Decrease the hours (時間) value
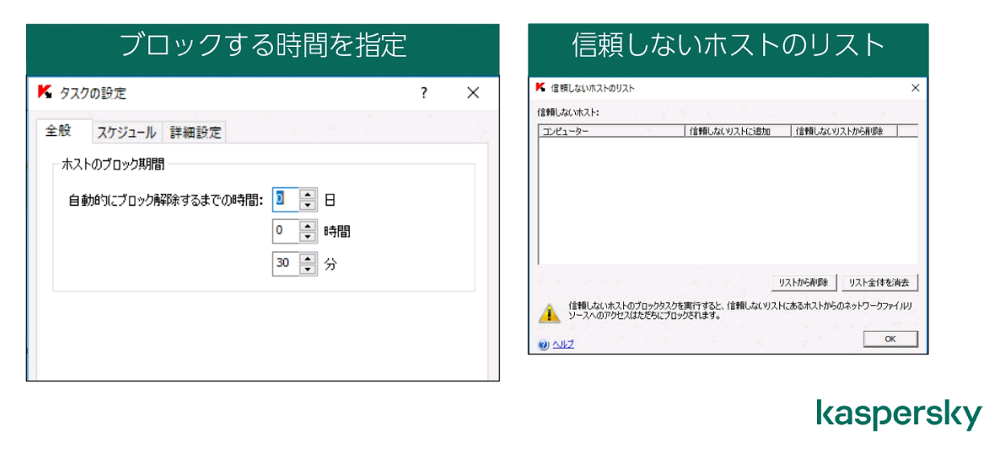This screenshot has height=450, width=1000. pyautogui.click(x=308, y=237)
